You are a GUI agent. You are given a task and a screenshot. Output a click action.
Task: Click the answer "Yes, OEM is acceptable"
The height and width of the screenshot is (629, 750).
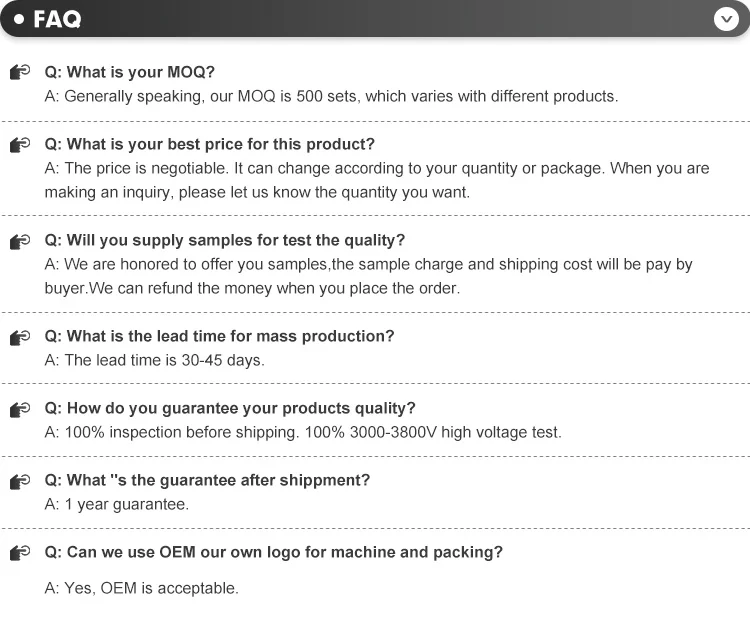click(142, 588)
